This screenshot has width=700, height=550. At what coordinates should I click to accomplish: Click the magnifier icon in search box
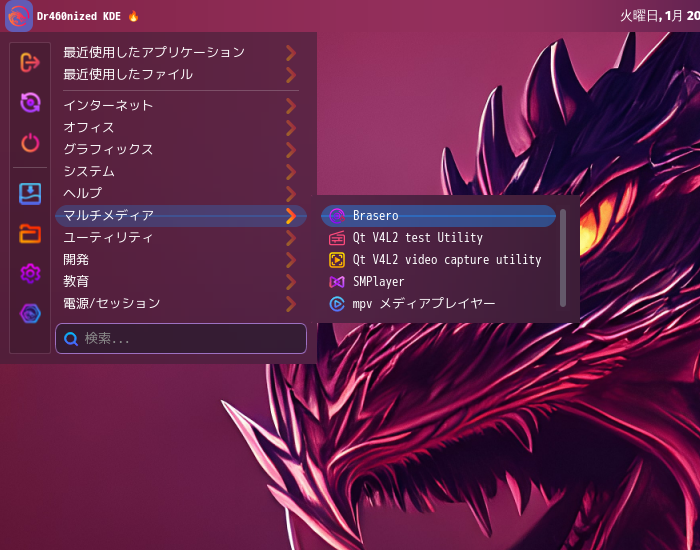(x=71, y=339)
